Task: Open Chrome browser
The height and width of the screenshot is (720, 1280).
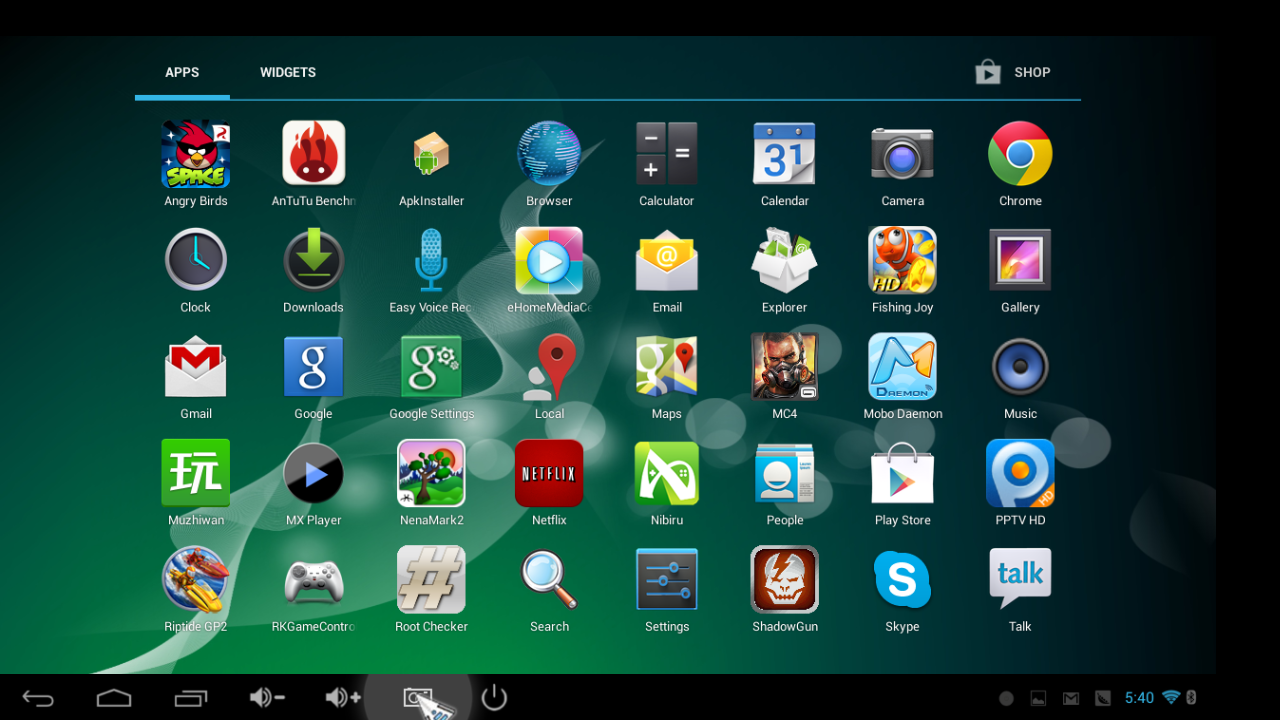Action: tap(1020, 154)
